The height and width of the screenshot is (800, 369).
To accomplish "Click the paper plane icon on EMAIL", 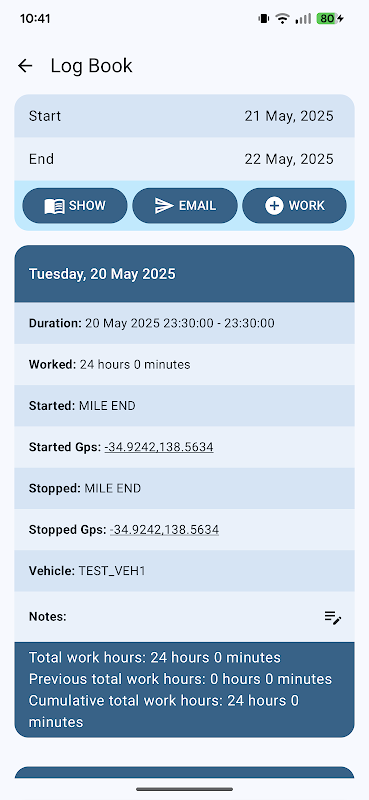I will point(164,206).
